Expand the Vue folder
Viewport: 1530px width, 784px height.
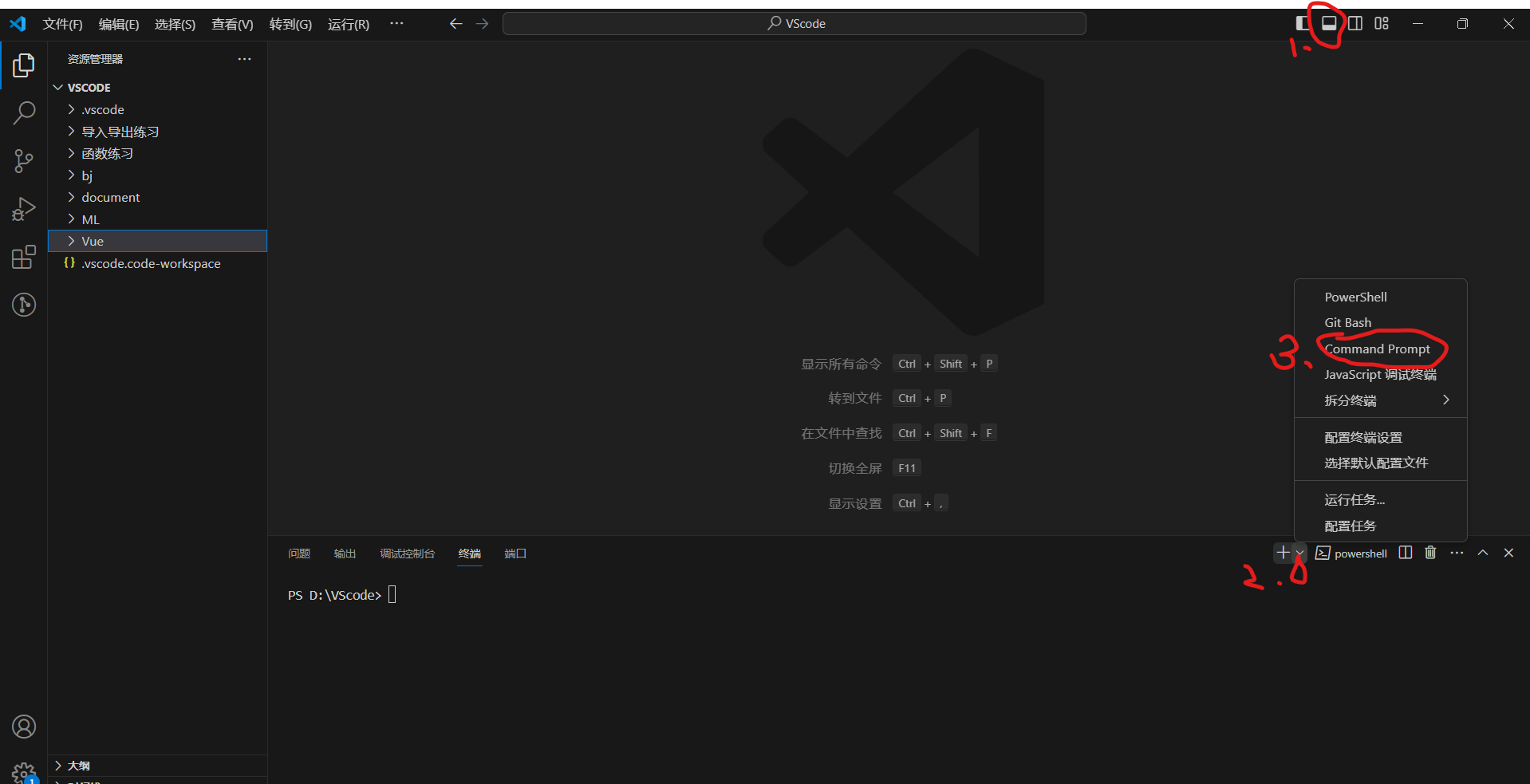[x=157, y=241]
